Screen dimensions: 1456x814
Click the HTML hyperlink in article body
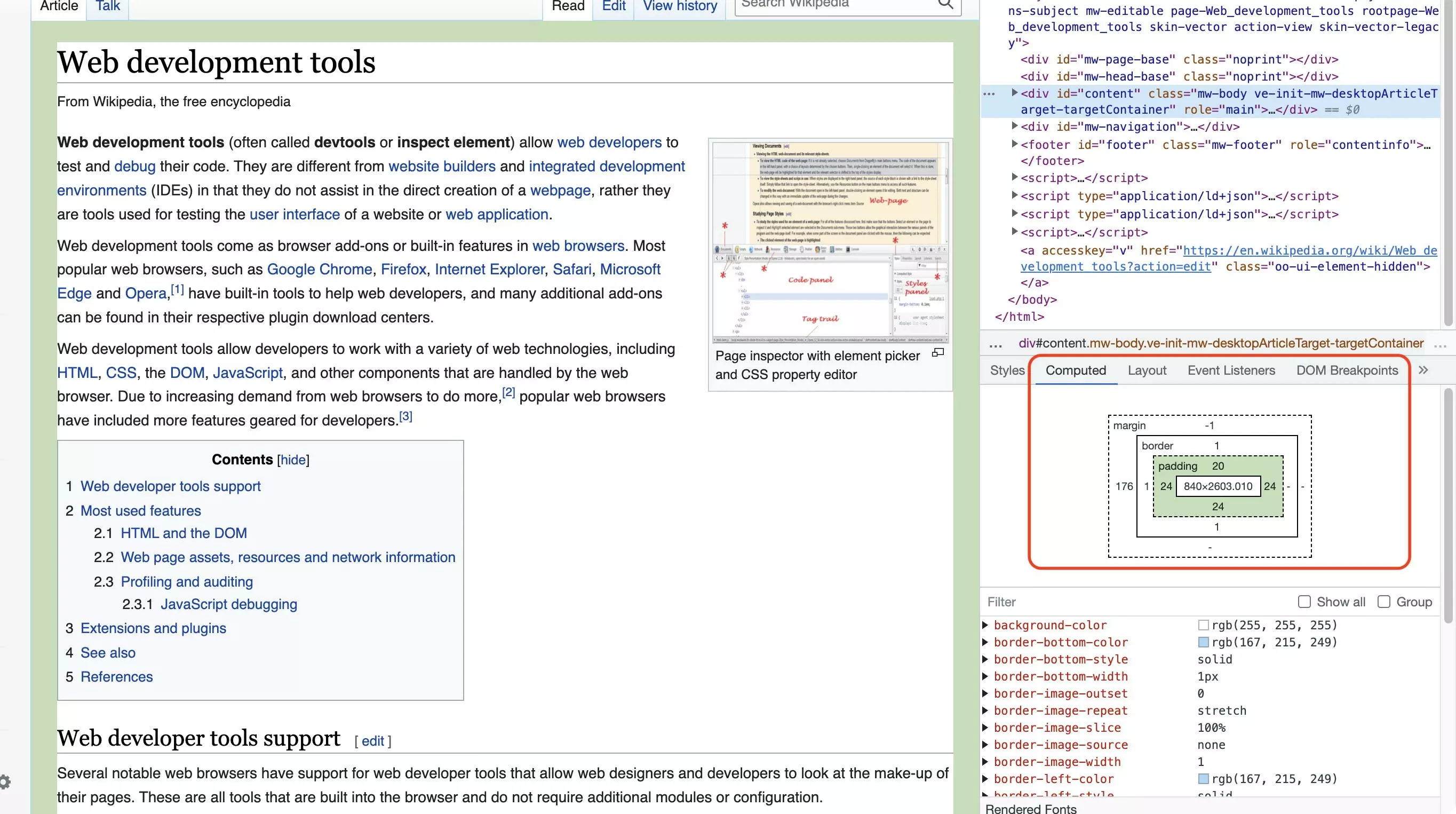(x=76, y=372)
